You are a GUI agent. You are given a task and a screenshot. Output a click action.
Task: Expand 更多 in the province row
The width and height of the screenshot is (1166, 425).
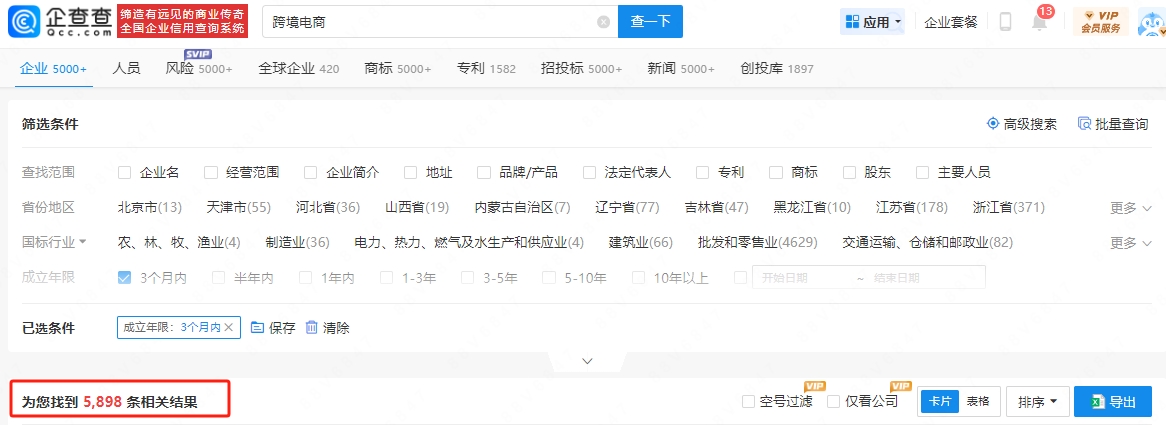pyautogui.click(x=1131, y=208)
